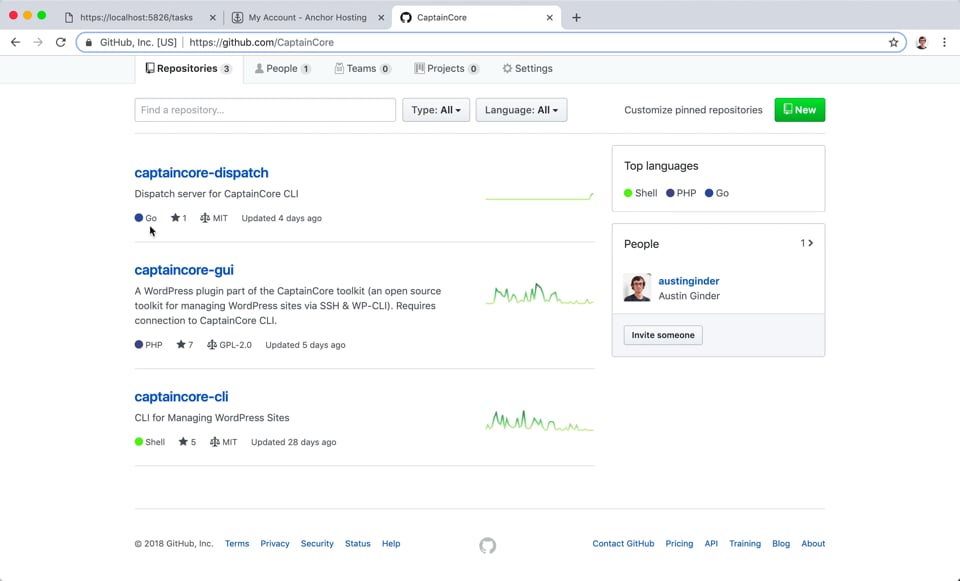Image resolution: width=960 pixels, height=581 pixels.
Task: Go back with the browser back arrow
Action: pyautogui.click(x=15, y=42)
